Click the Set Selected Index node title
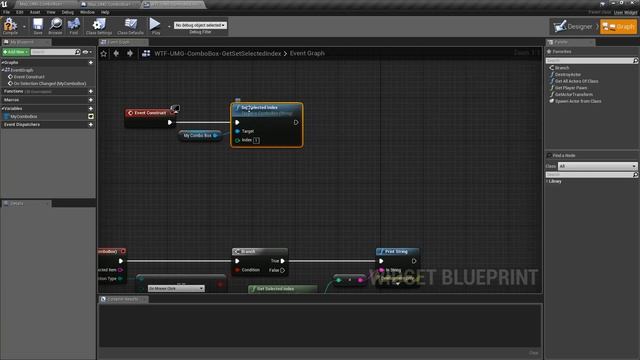Image resolution: width=640 pixels, height=360 pixels. pyautogui.click(x=259, y=108)
